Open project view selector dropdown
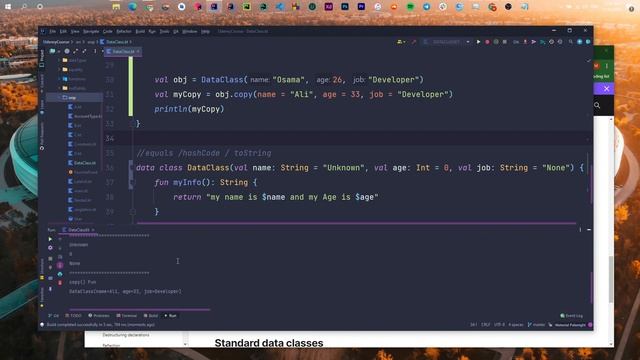 point(54,51)
